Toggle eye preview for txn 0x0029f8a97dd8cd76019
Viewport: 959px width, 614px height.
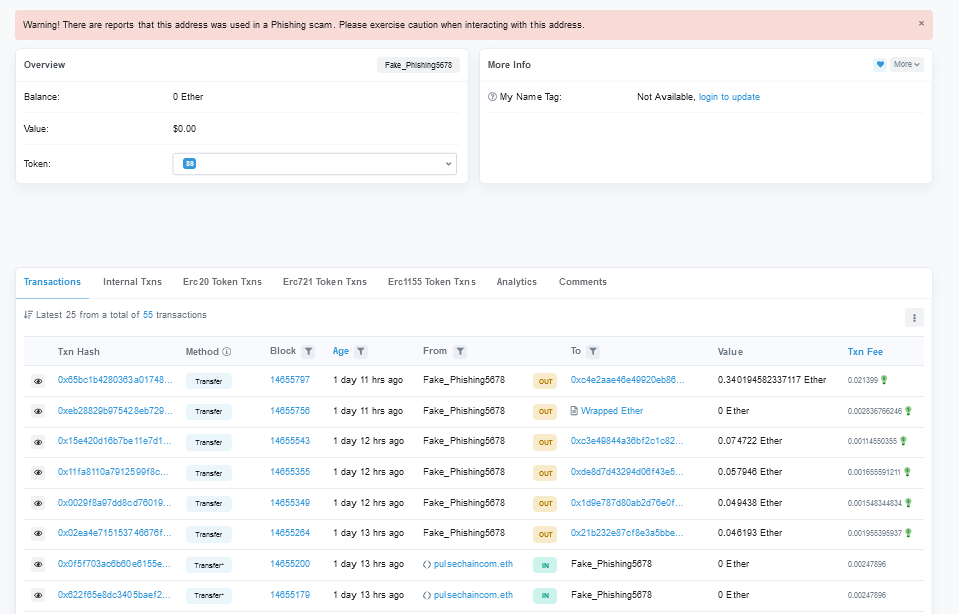[x=38, y=503]
